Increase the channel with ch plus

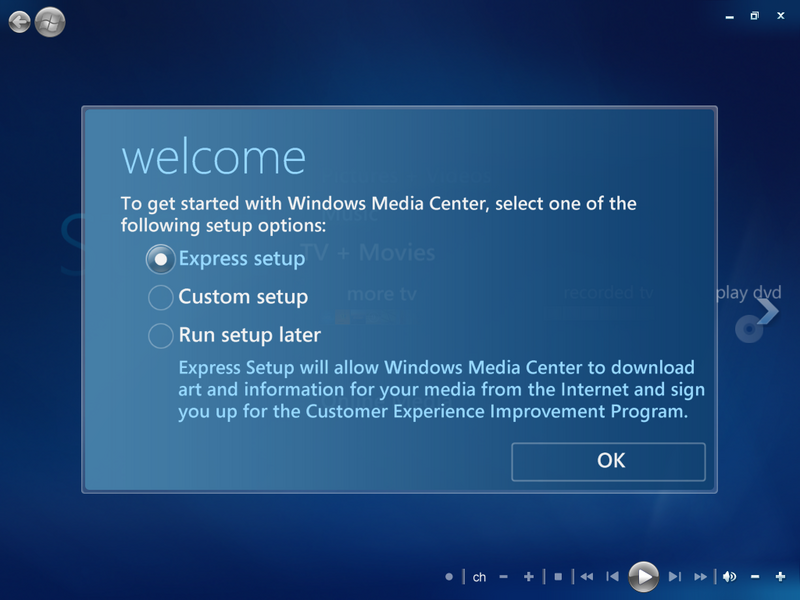click(x=529, y=577)
